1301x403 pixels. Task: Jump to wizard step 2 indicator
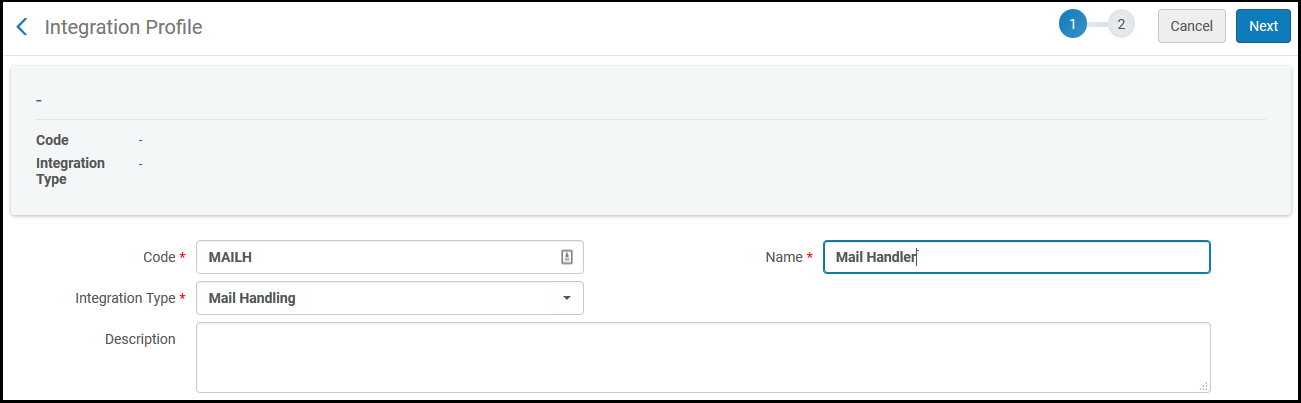point(1121,25)
